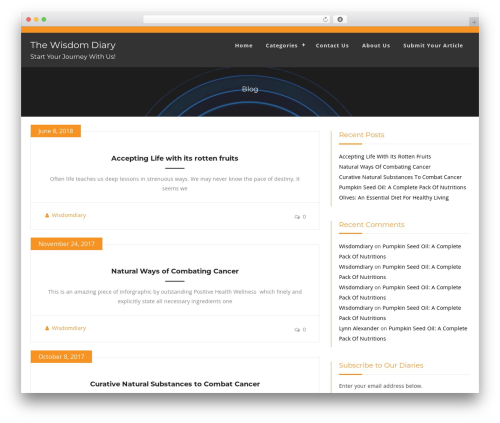Minimize the browser window with yellow button
The width and height of the screenshot is (500, 423).
click(36, 19)
